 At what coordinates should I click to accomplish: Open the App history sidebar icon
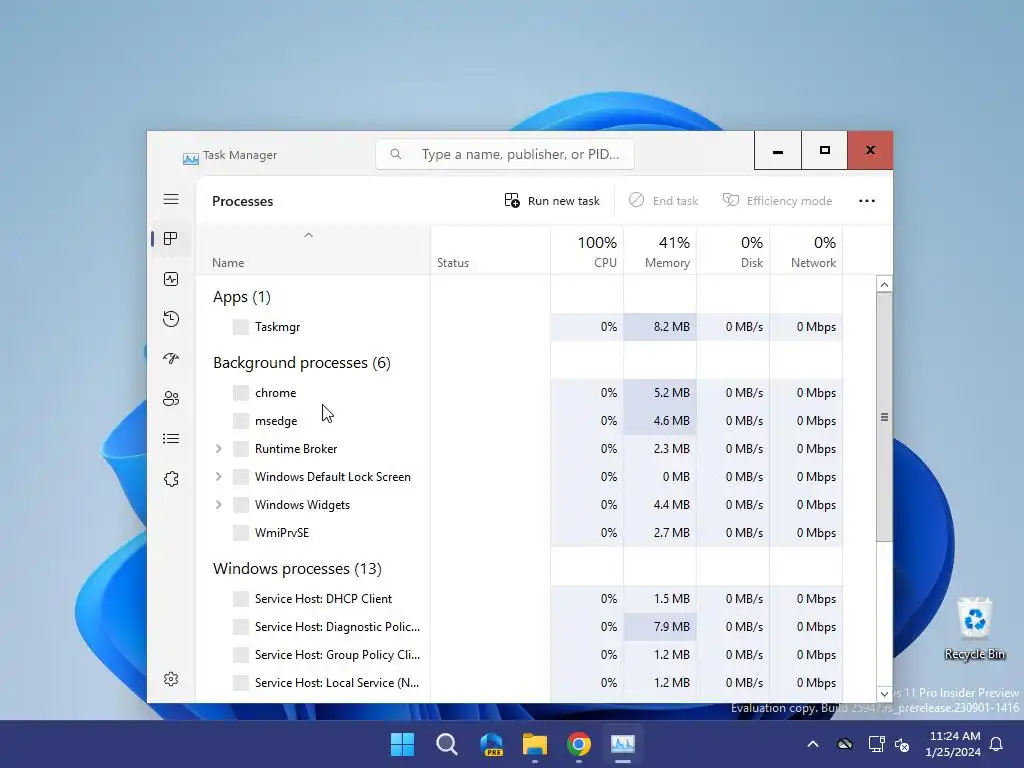(171, 319)
